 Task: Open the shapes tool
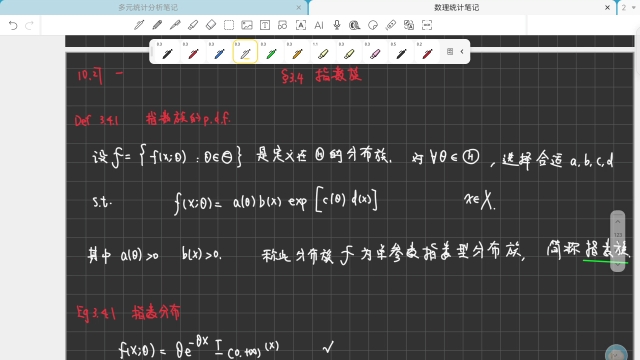pyautogui.click(x=282, y=25)
